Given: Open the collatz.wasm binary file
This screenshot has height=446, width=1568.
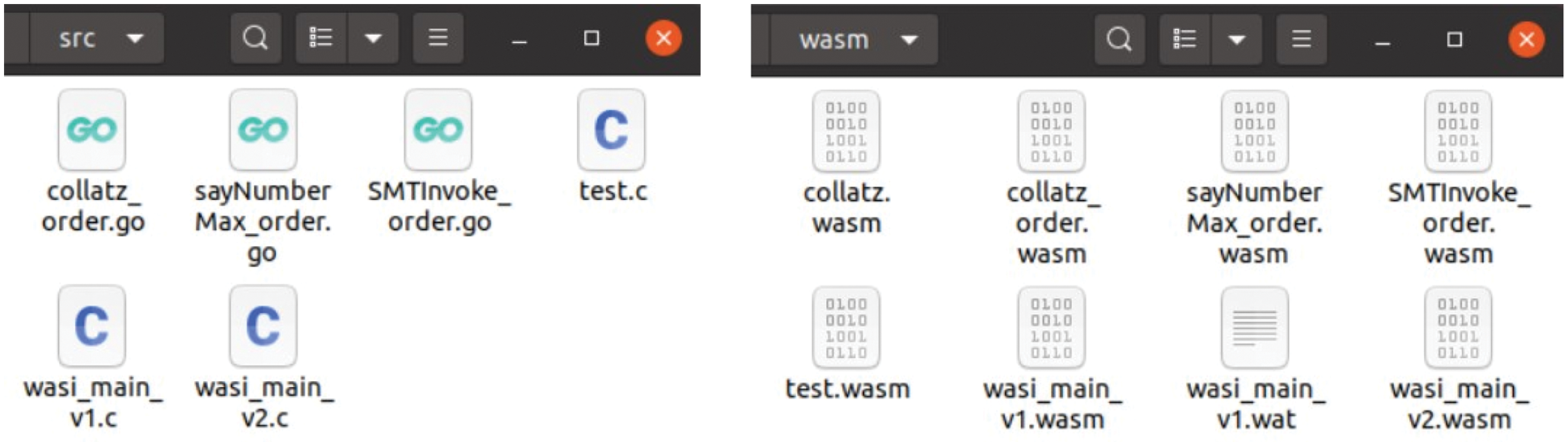Looking at the screenshot, I should pos(846,132).
